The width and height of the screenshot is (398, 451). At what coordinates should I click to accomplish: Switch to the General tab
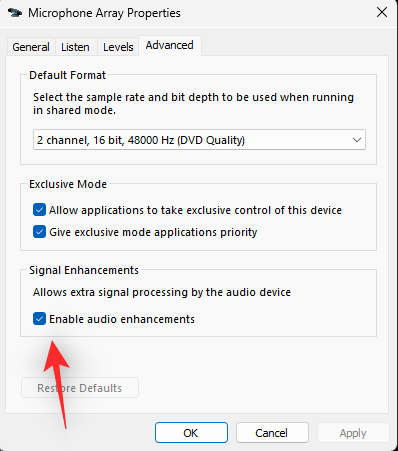(x=31, y=47)
